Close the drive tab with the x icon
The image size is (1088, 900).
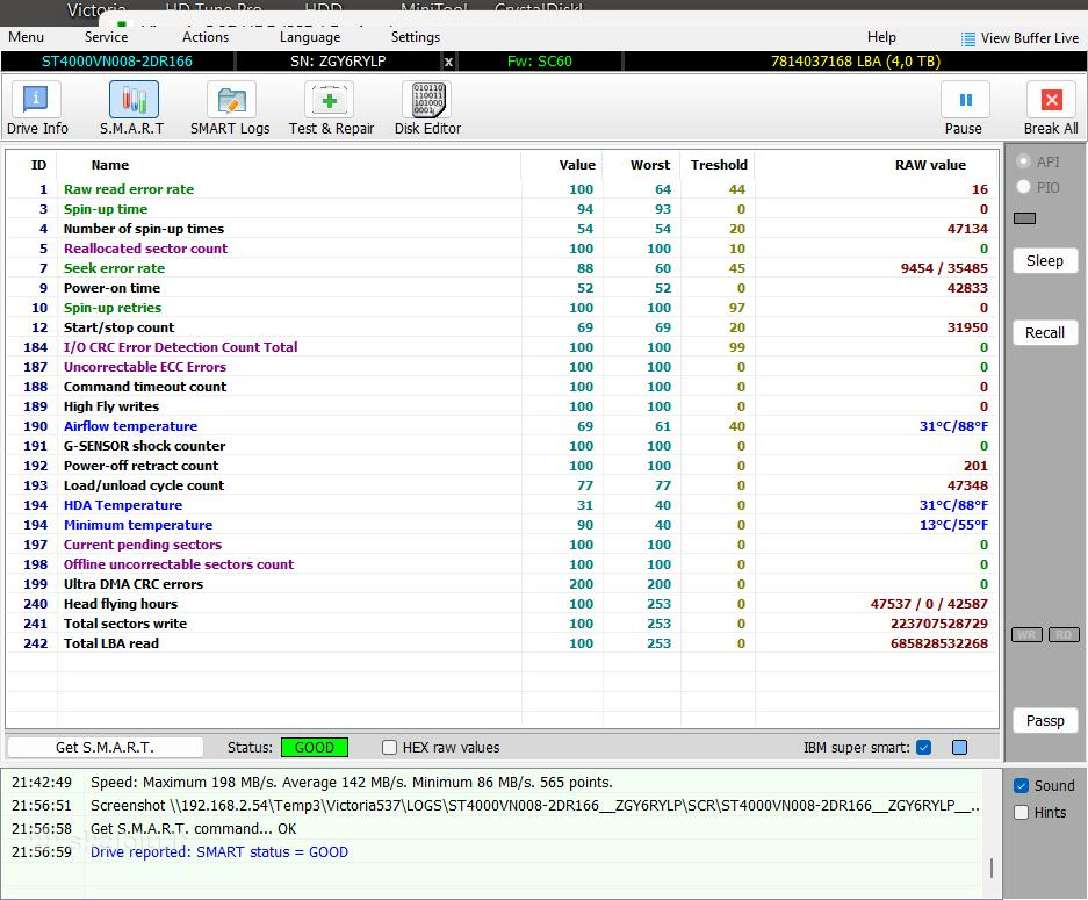coord(449,62)
